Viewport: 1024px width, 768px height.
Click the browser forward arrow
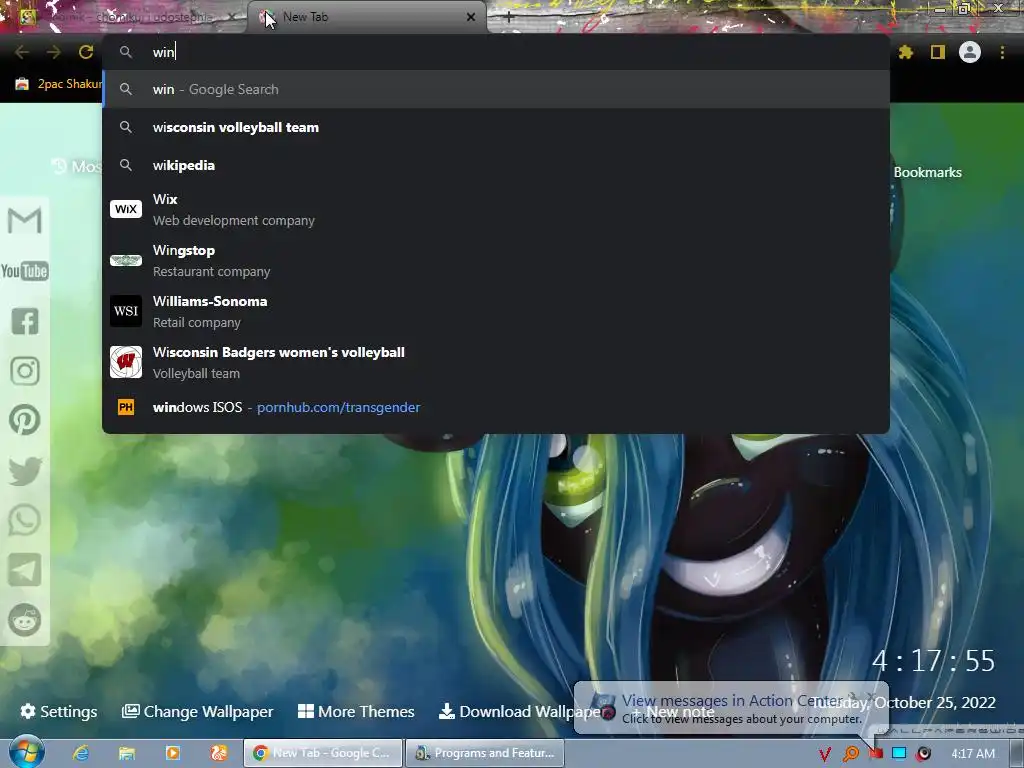point(54,52)
